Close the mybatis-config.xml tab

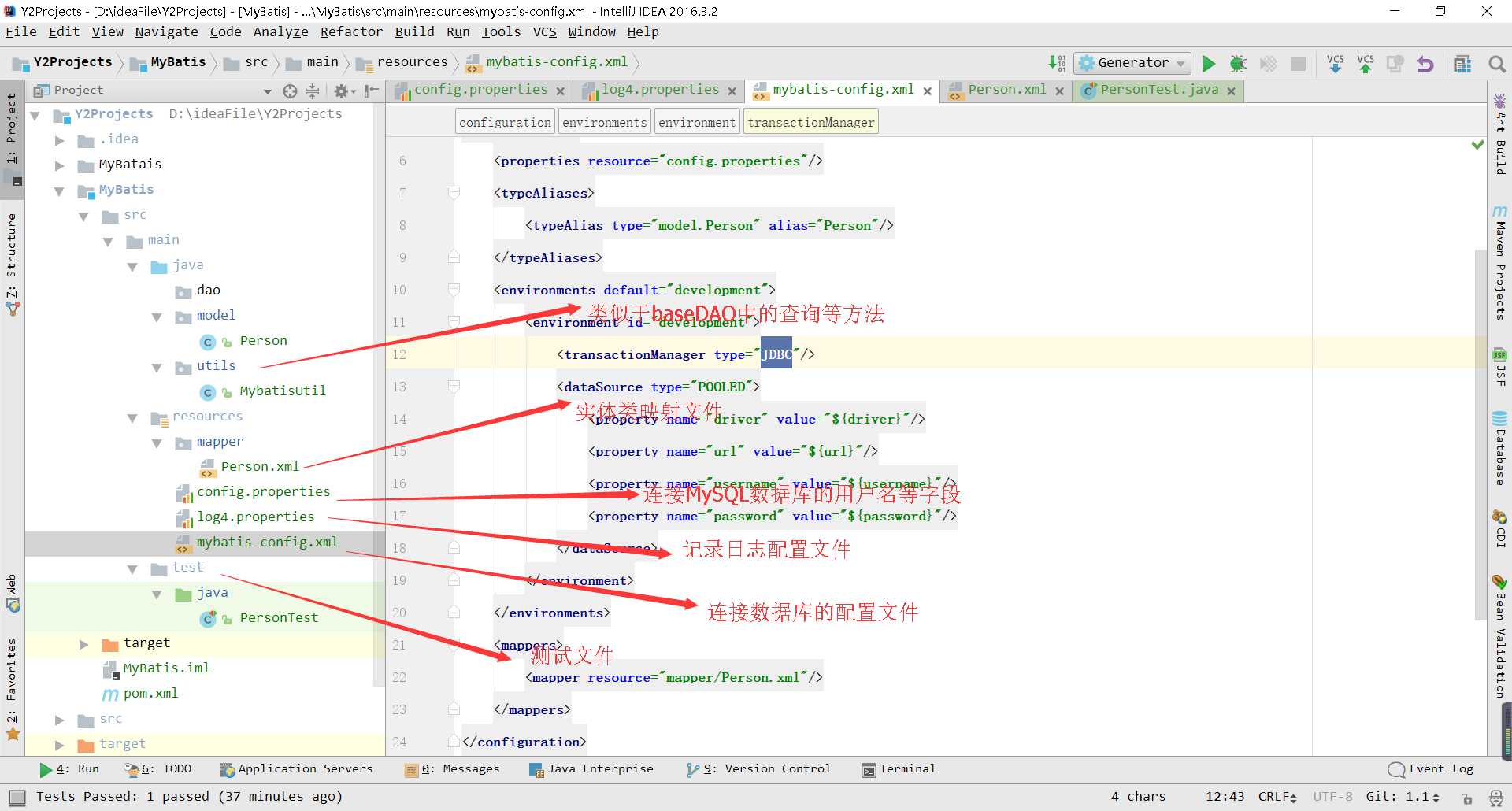[x=927, y=91]
